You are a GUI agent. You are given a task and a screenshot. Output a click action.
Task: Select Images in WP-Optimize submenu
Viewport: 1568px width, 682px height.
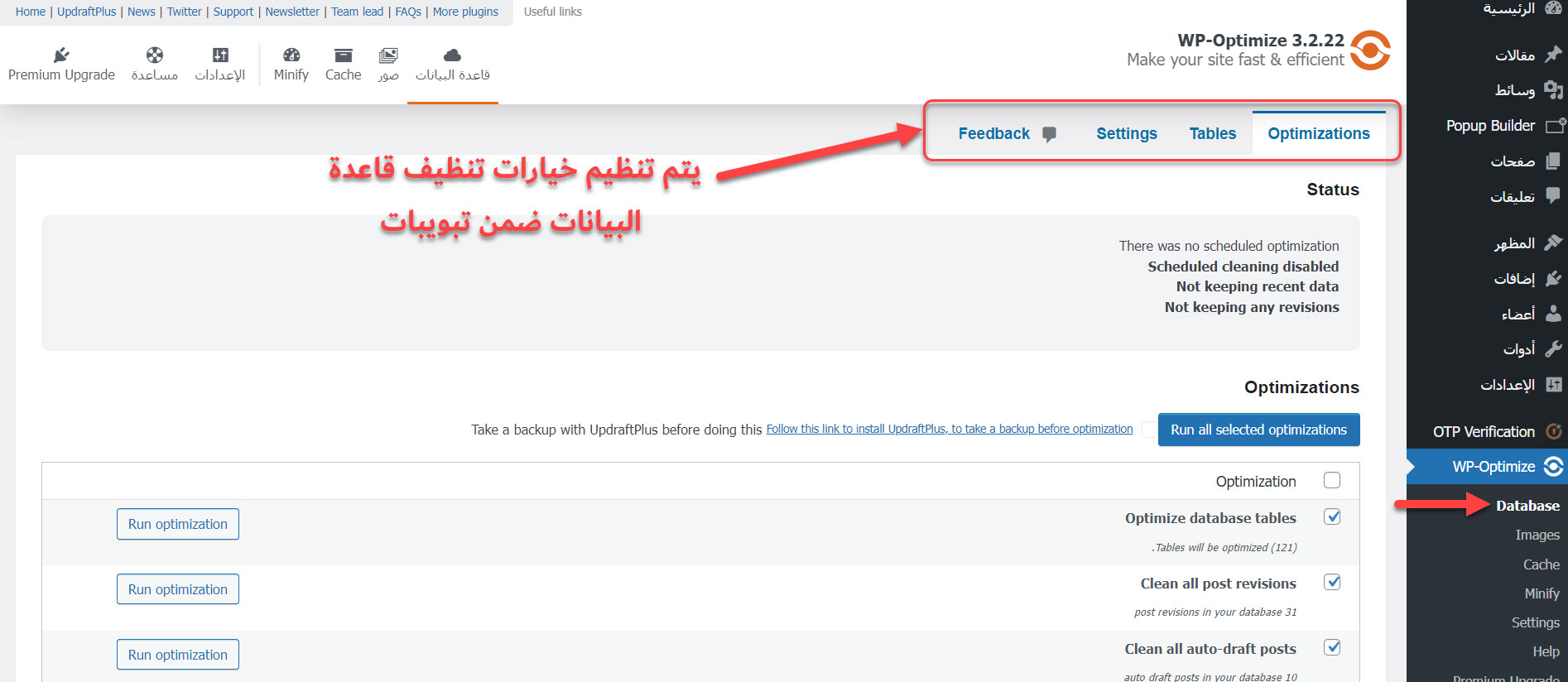(x=1537, y=535)
